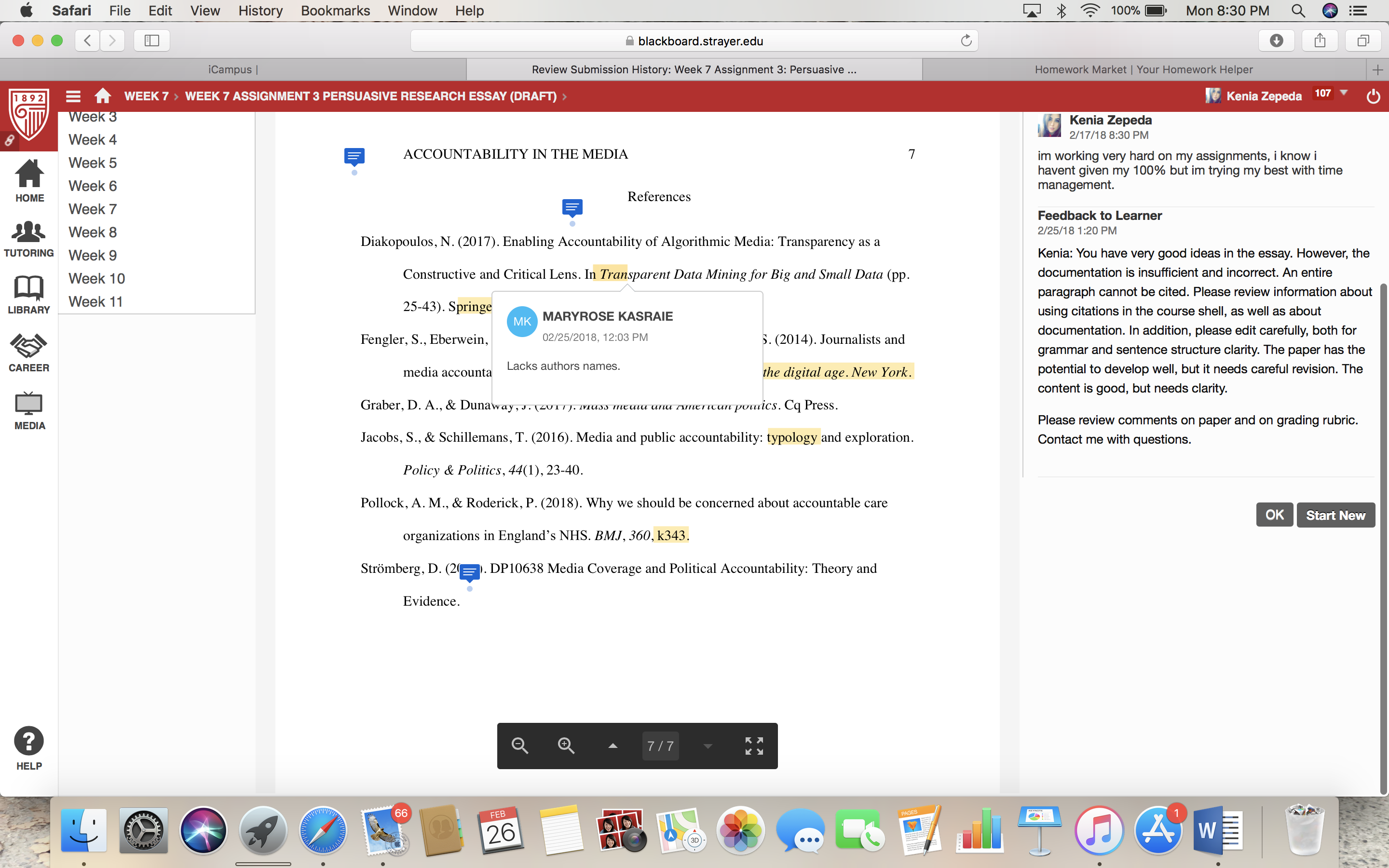Go back in Safari

tap(87, 41)
